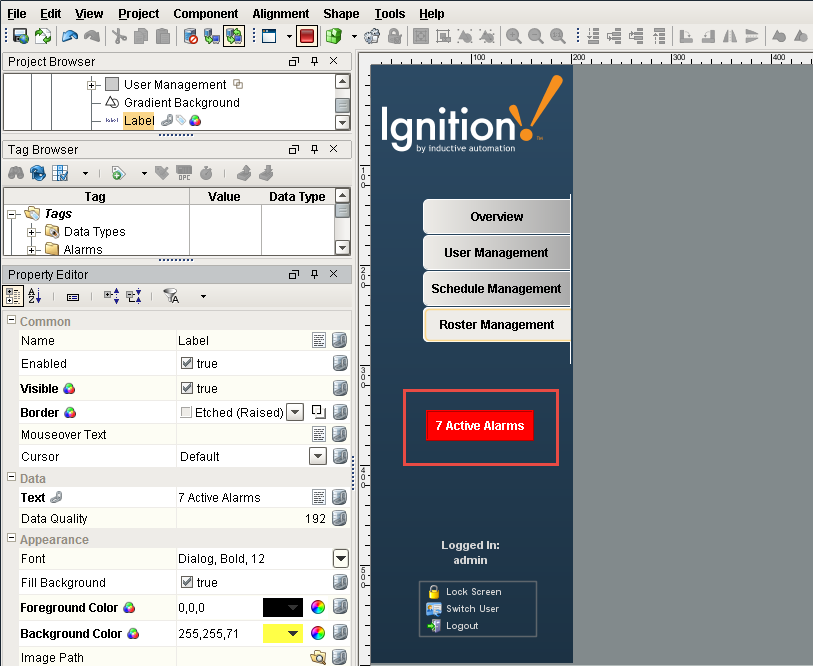Screen dimensions: 813x666
Task: Click the User Management navigation button
Action: click(496, 253)
